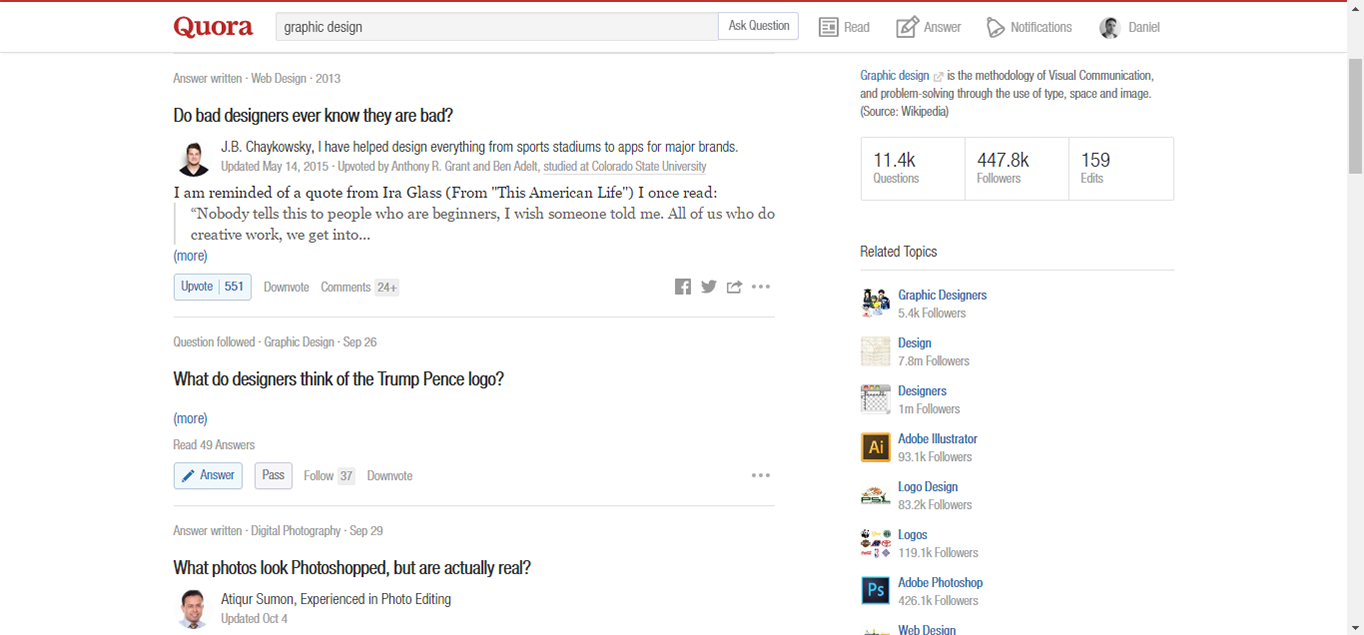Open the Quora home logo

tap(213, 27)
